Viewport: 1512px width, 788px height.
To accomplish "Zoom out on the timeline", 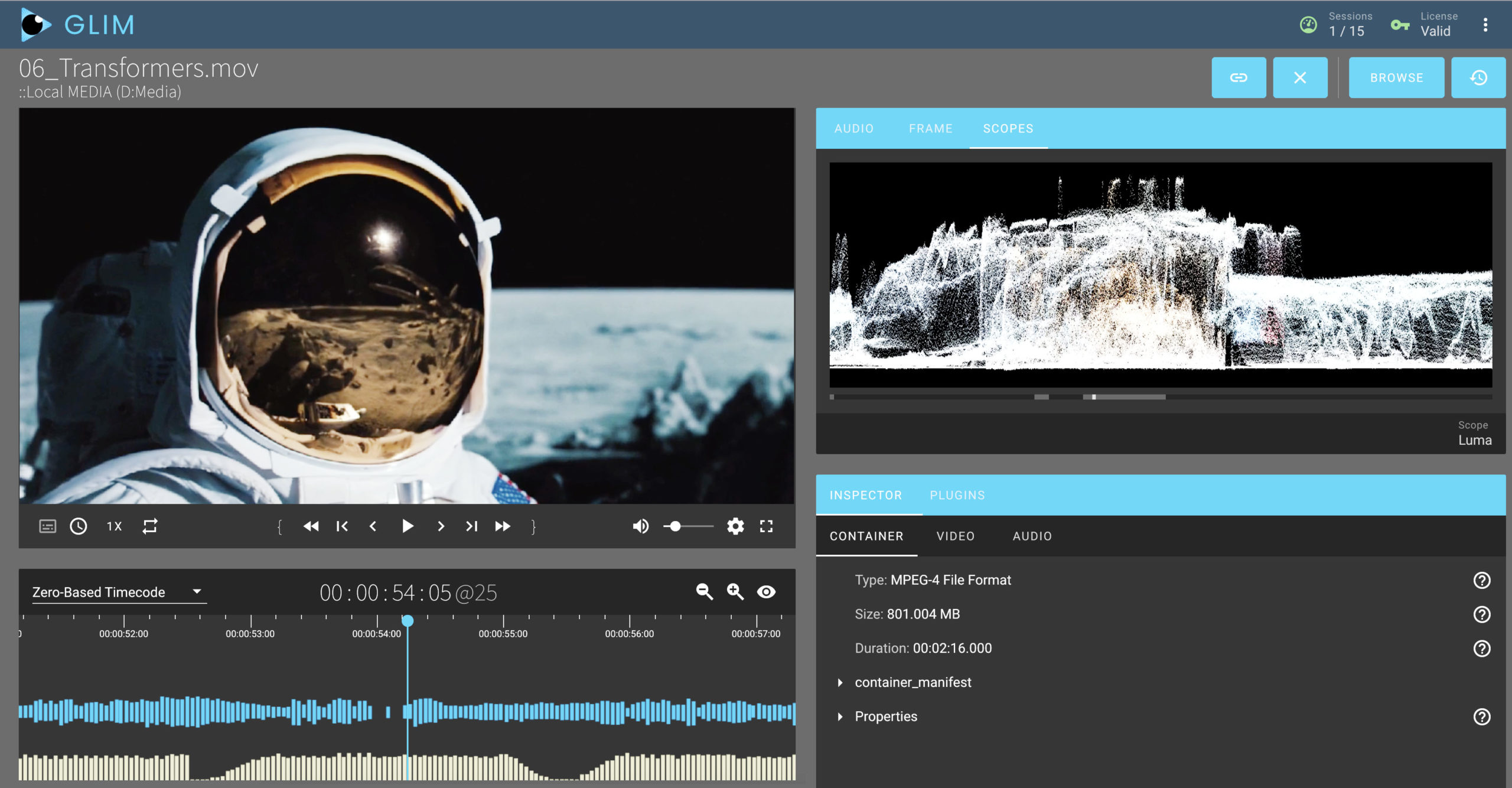I will pos(704,591).
